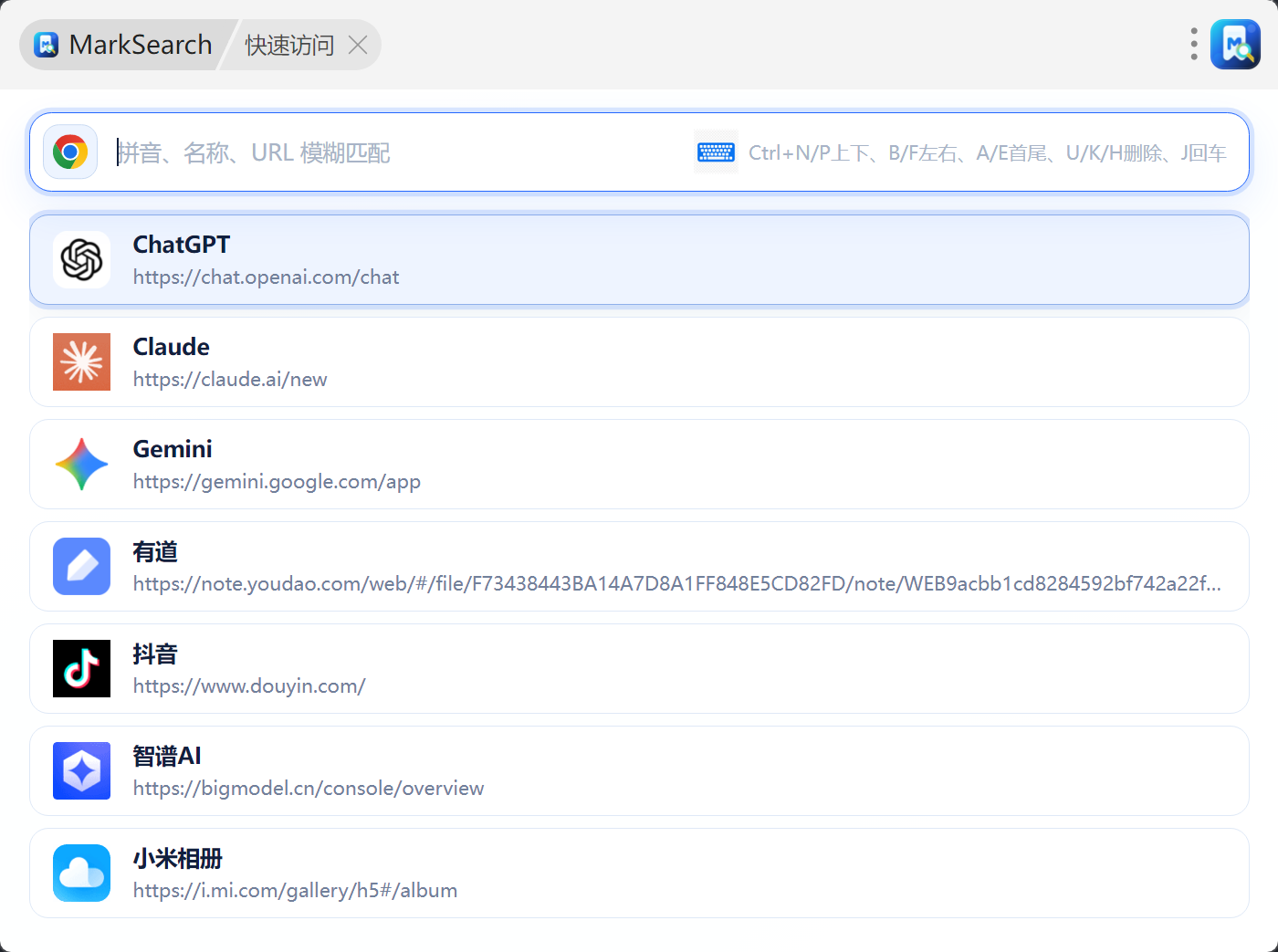Select the ChatGPT entry title
This screenshot has width=1278, height=952.
click(x=182, y=245)
